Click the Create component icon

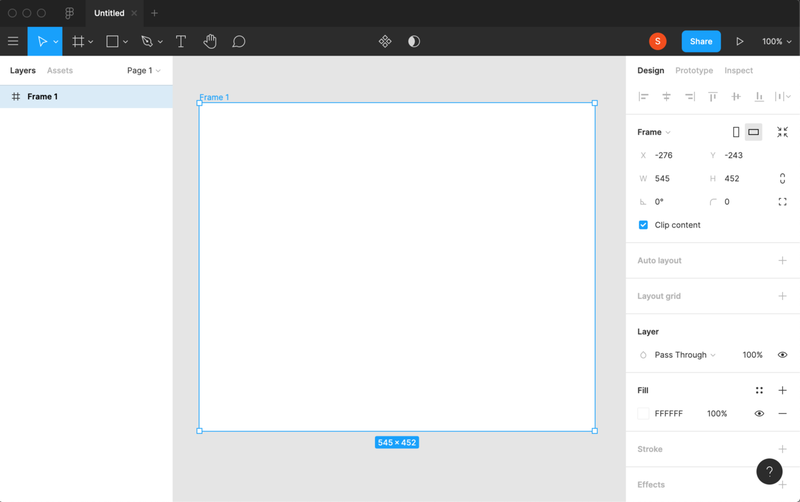pyautogui.click(x=385, y=41)
